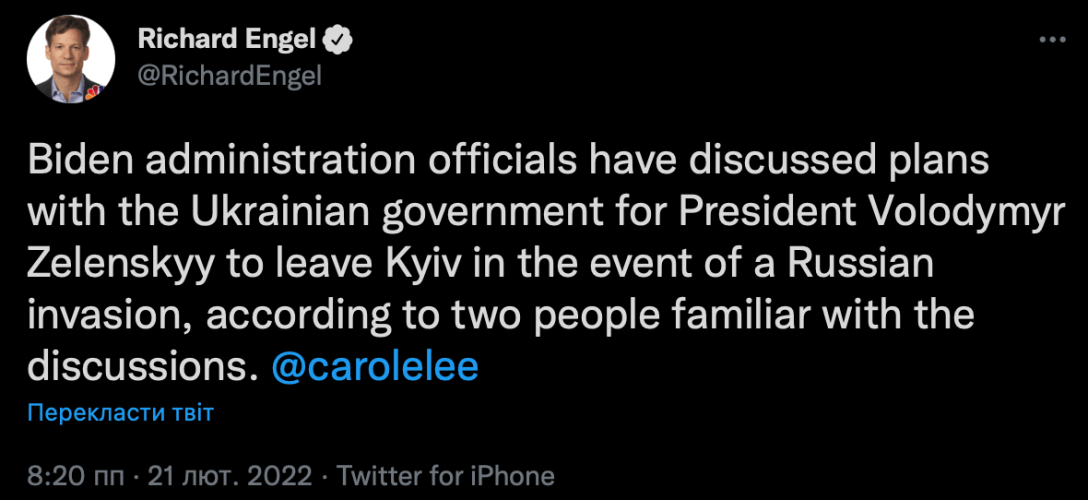
Task: Click the 'Перекласти твіт' translate link
Action: coord(121,412)
